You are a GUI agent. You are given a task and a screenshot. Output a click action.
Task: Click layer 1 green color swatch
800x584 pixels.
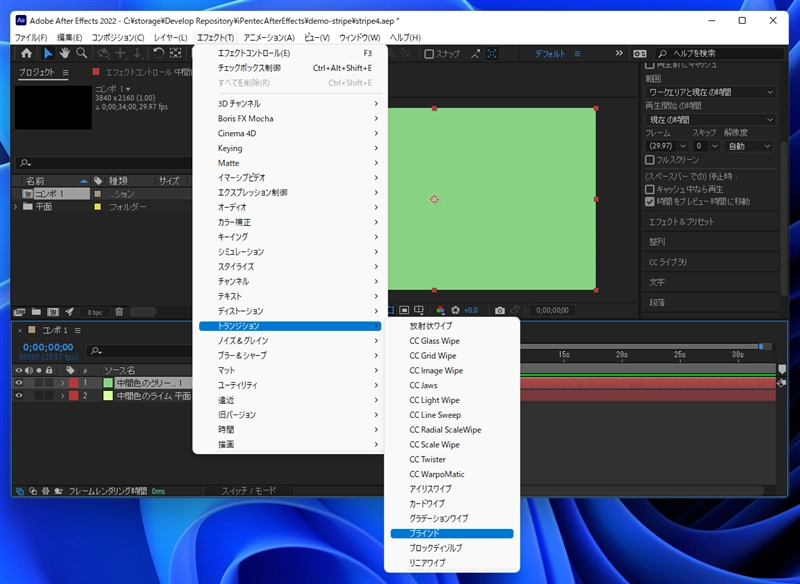pyautogui.click(x=108, y=383)
